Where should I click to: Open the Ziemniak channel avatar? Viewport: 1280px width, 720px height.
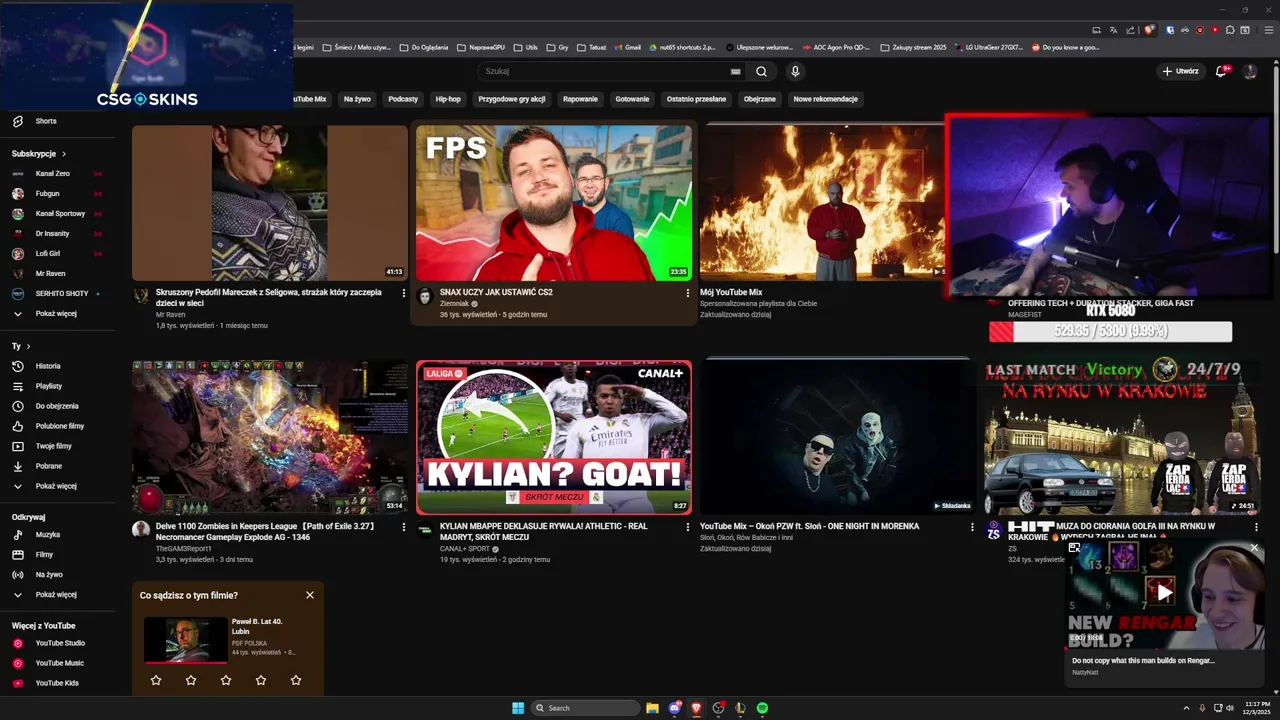coord(424,297)
